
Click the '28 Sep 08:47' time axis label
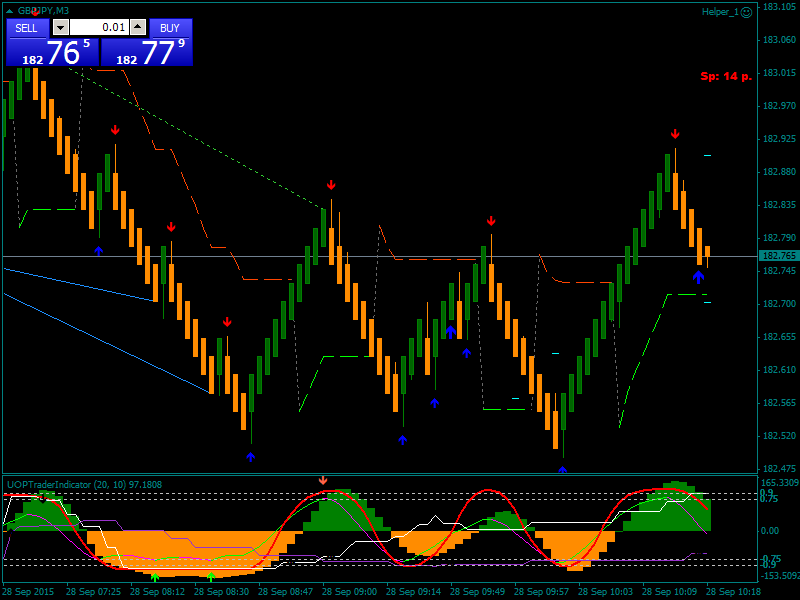pyautogui.click(x=285, y=592)
